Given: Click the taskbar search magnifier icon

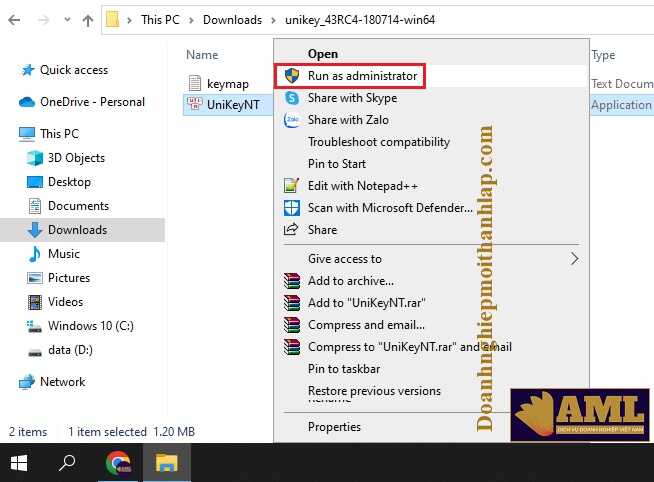Looking at the screenshot, I should 68,463.
